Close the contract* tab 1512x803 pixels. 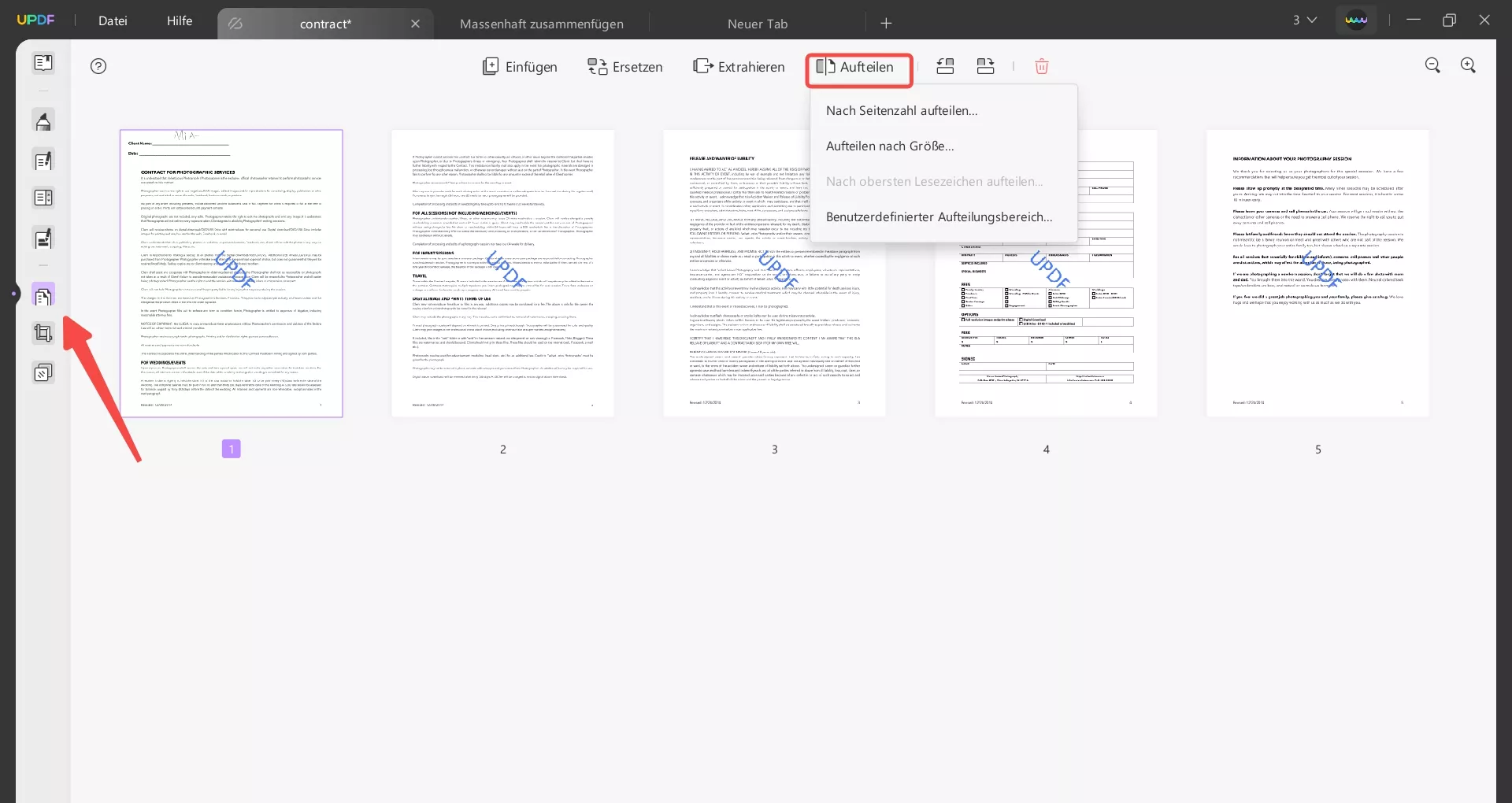pyautogui.click(x=415, y=24)
